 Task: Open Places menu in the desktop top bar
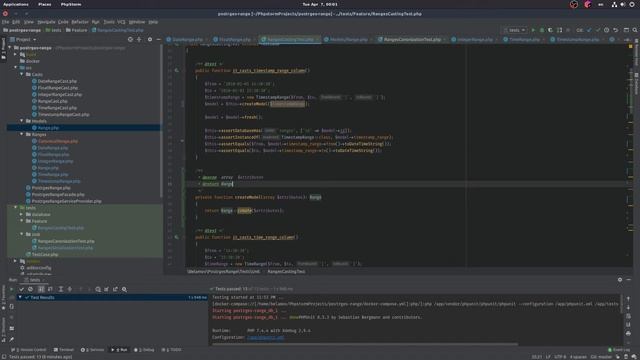click(45, 4)
